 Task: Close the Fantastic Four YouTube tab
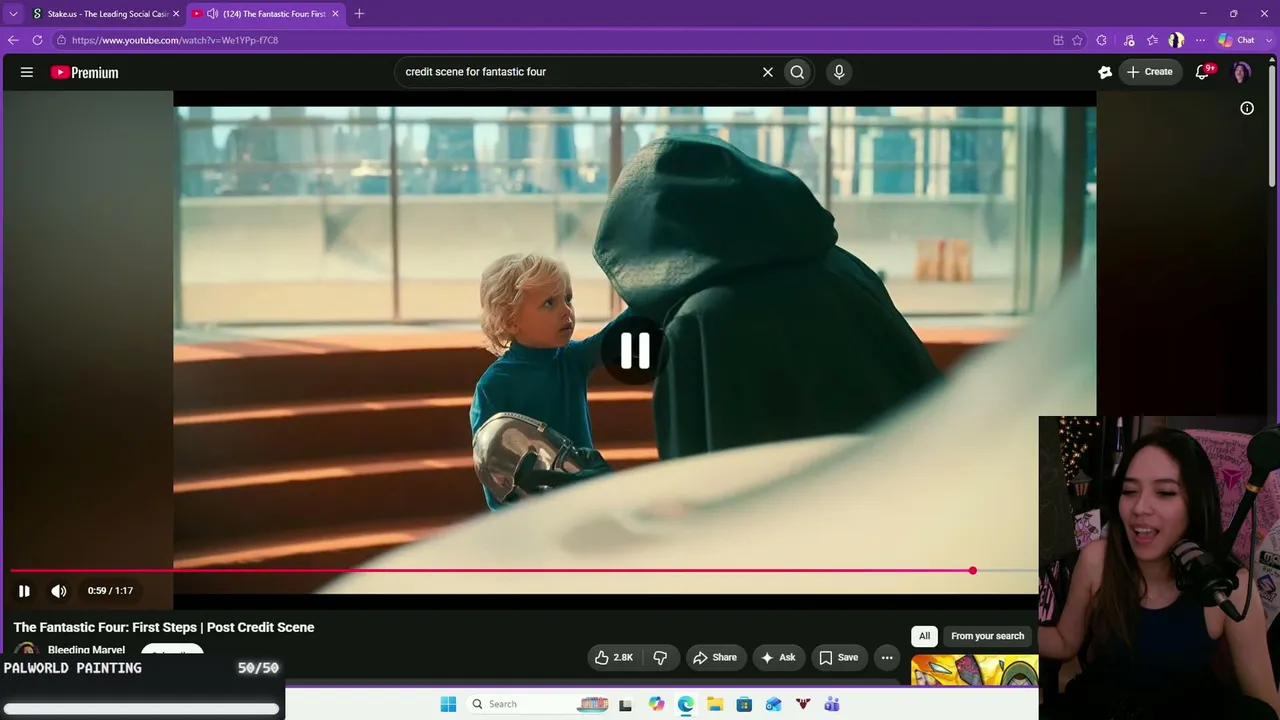tap(335, 14)
